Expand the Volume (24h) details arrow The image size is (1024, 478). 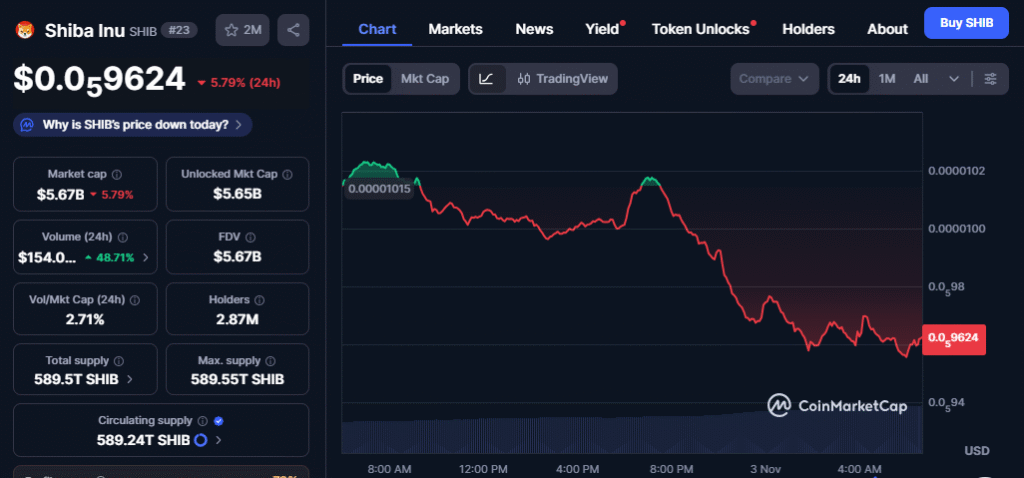(x=146, y=257)
